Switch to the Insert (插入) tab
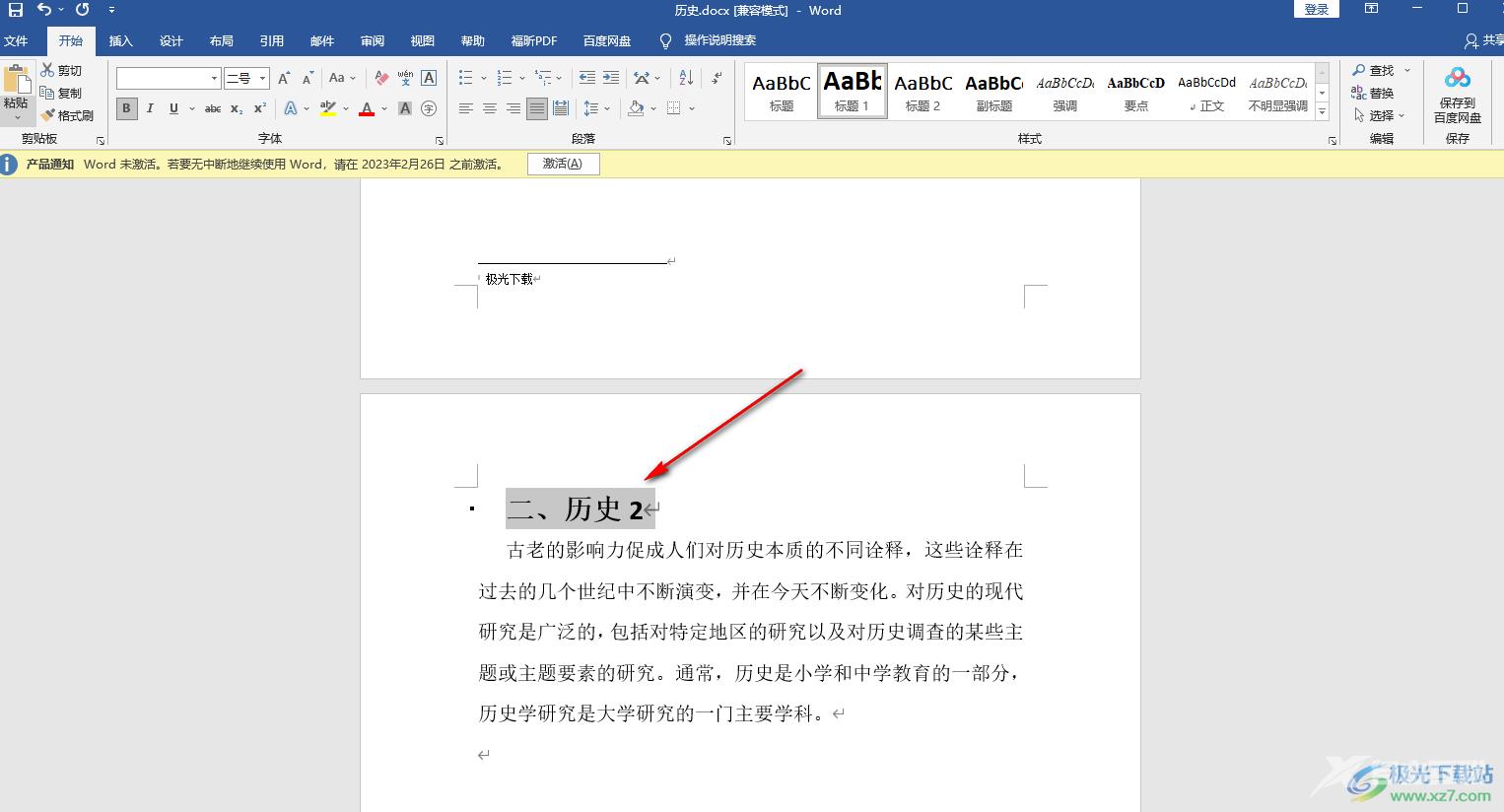 pos(120,40)
